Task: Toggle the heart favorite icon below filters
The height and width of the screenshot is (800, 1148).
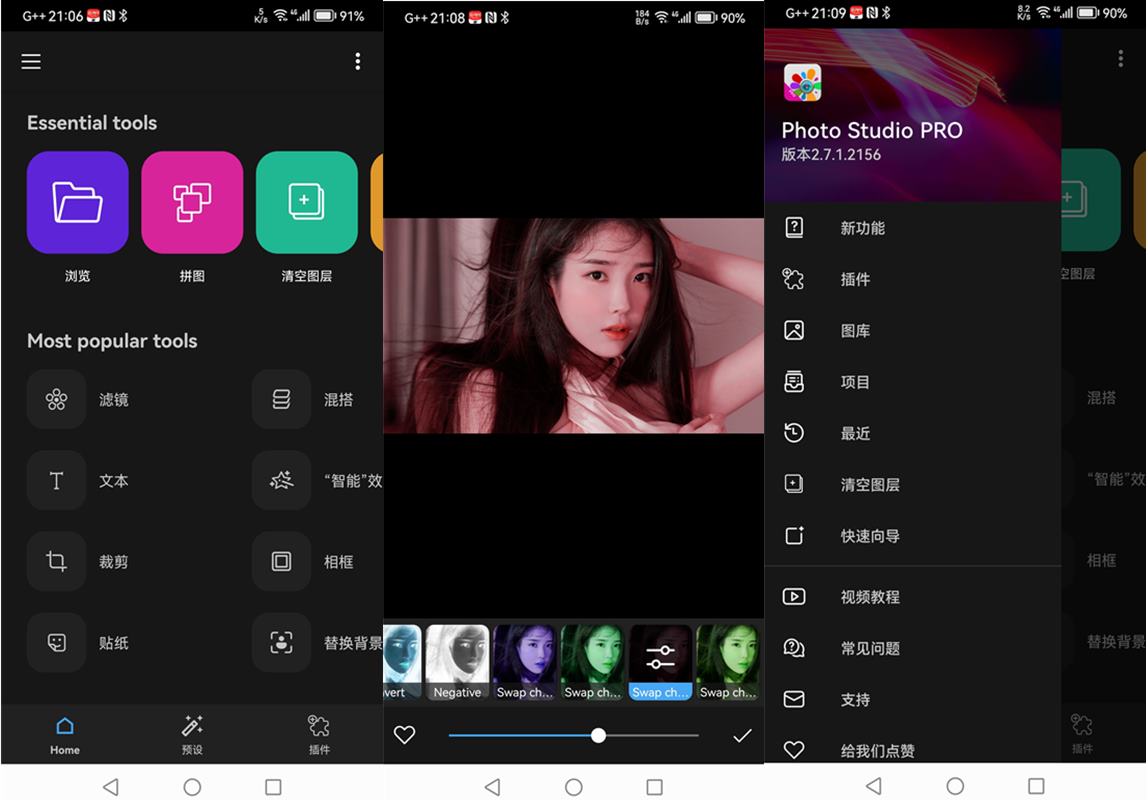Action: 404,735
